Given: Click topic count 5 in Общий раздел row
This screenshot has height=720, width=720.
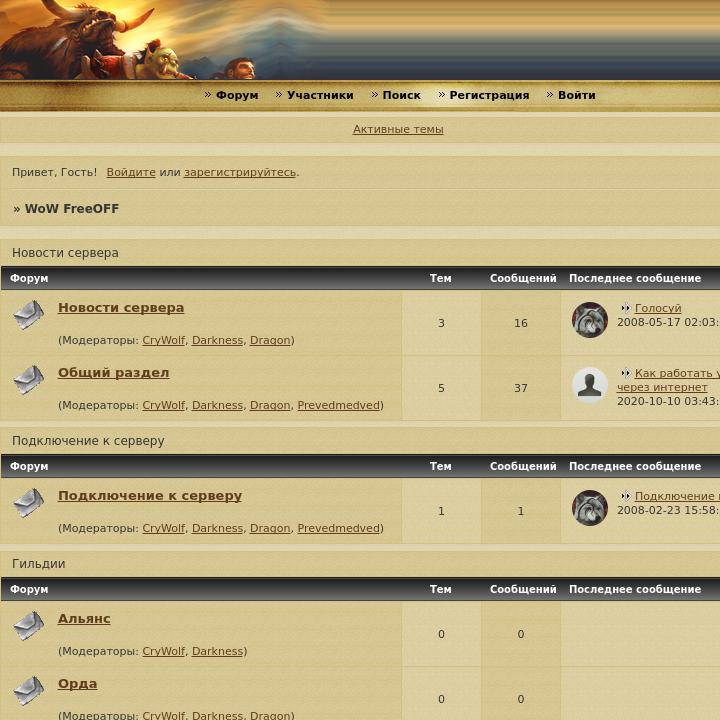Looking at the screenshot, I should point(441,388).
